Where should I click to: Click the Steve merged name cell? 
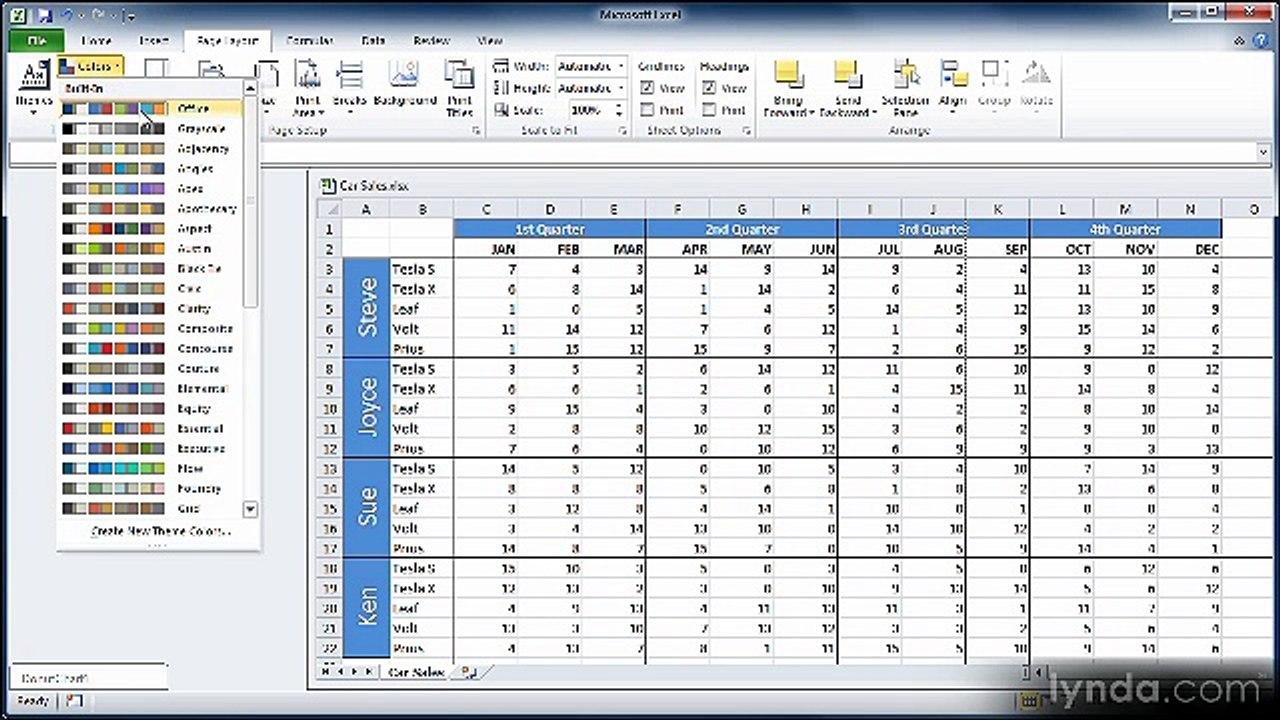[367, 308]
